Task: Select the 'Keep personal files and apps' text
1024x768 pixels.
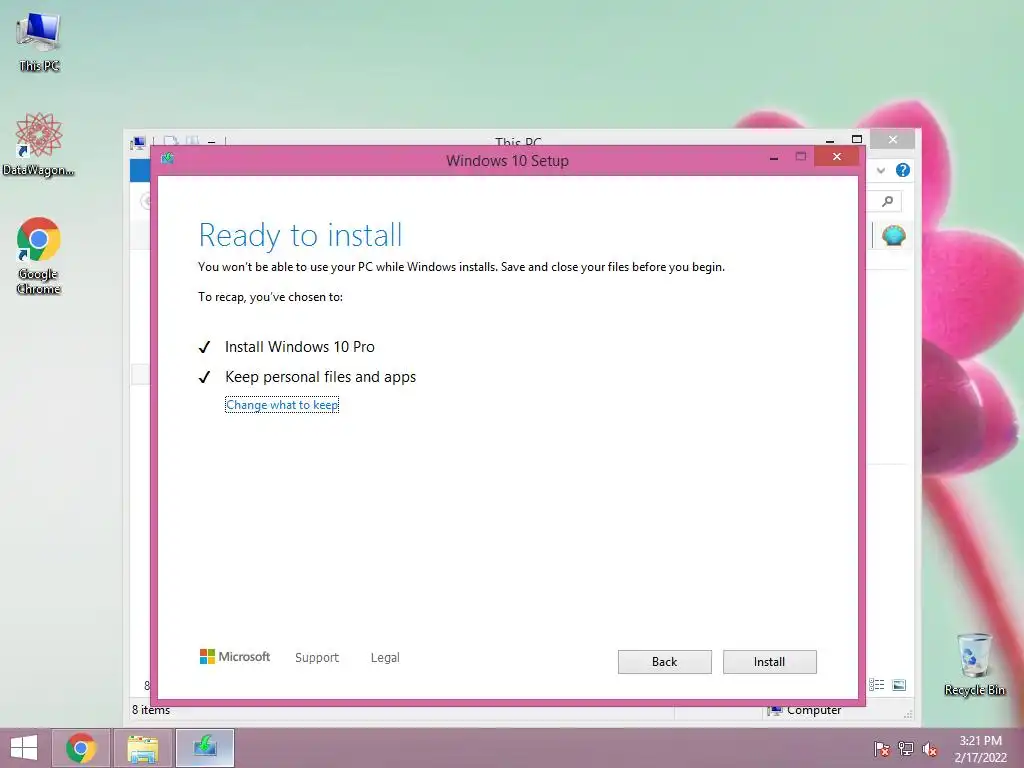Action: 321,377
